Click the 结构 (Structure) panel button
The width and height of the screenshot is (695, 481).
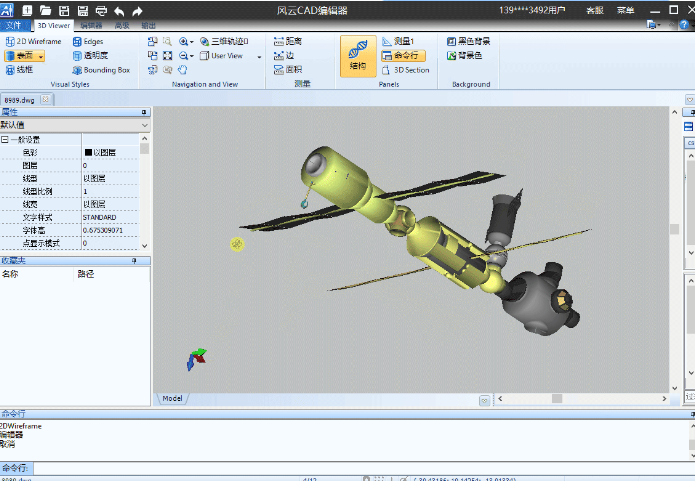357,55
